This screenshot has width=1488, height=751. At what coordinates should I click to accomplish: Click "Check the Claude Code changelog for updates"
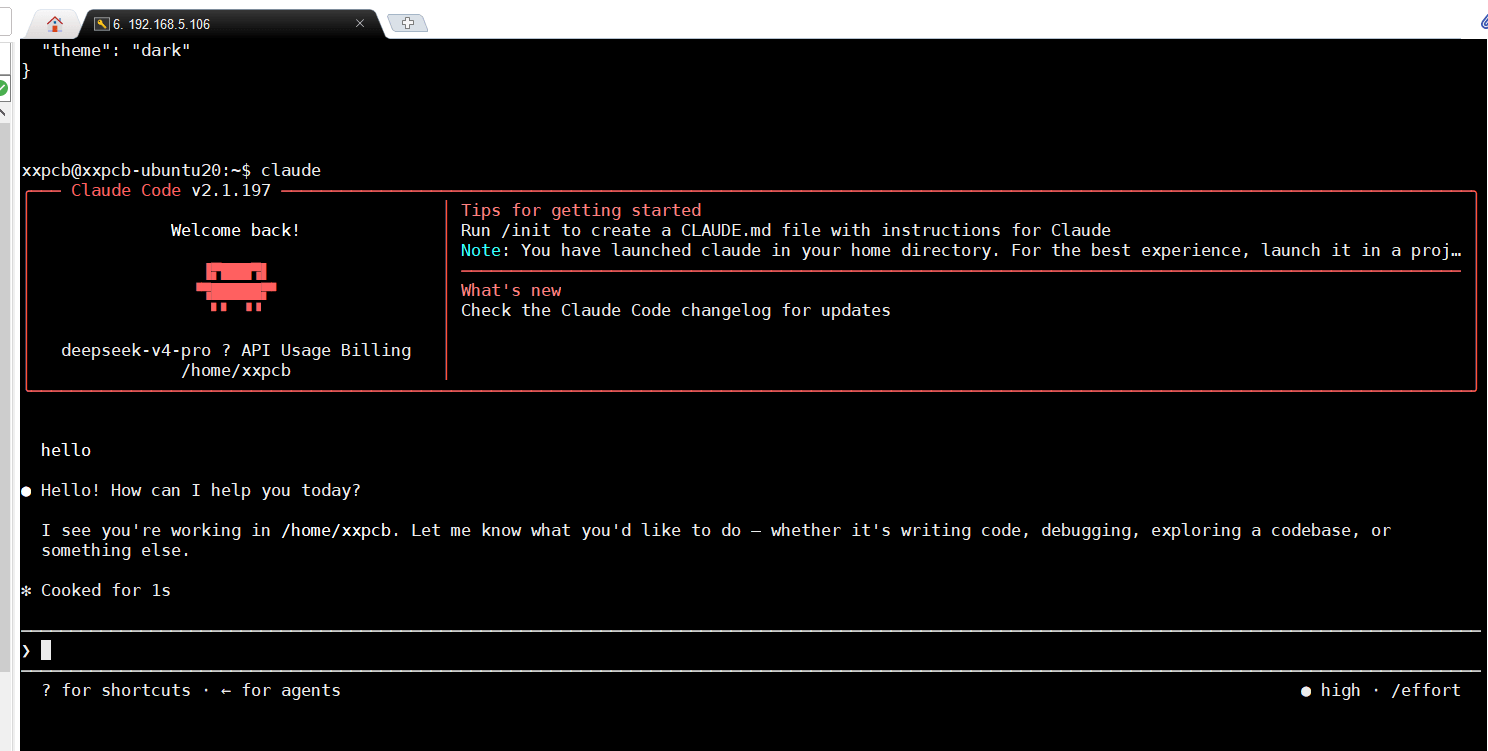point(676,310)
